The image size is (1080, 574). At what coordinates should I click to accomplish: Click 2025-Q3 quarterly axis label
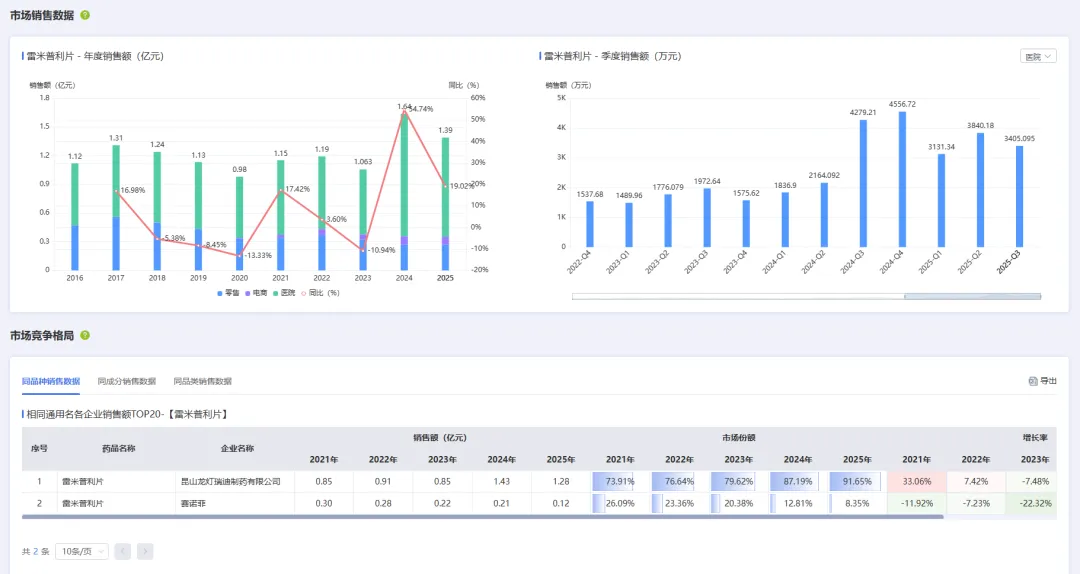tap(1009, 263)
